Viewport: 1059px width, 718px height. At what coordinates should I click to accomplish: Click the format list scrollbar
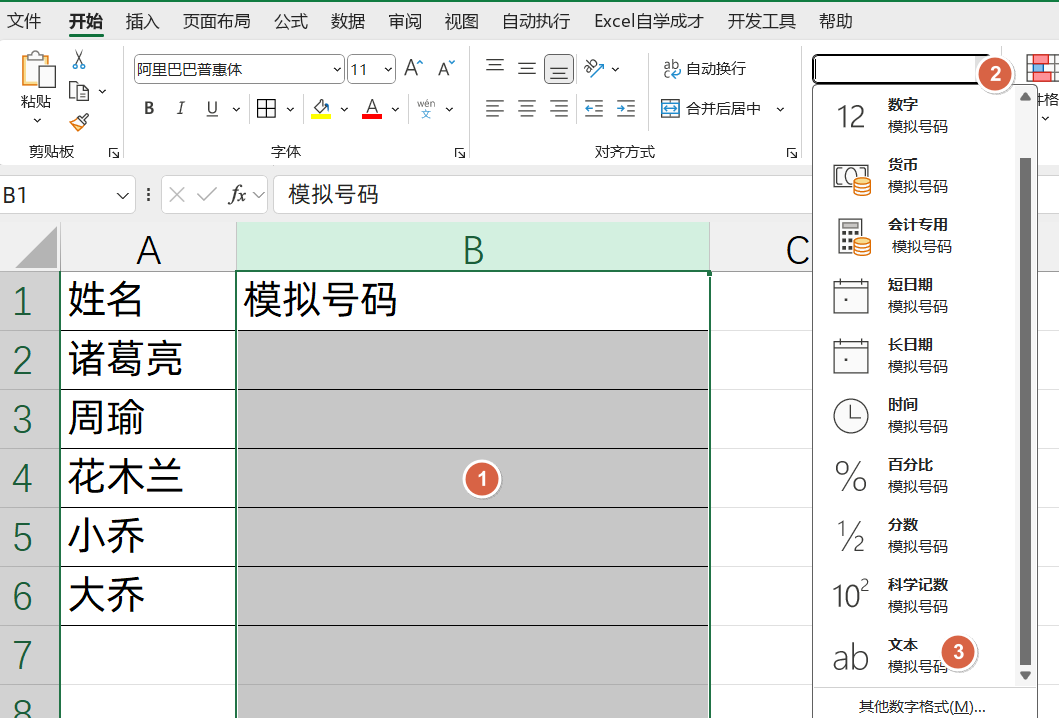pyautogui.click(x=1025, y=411)
